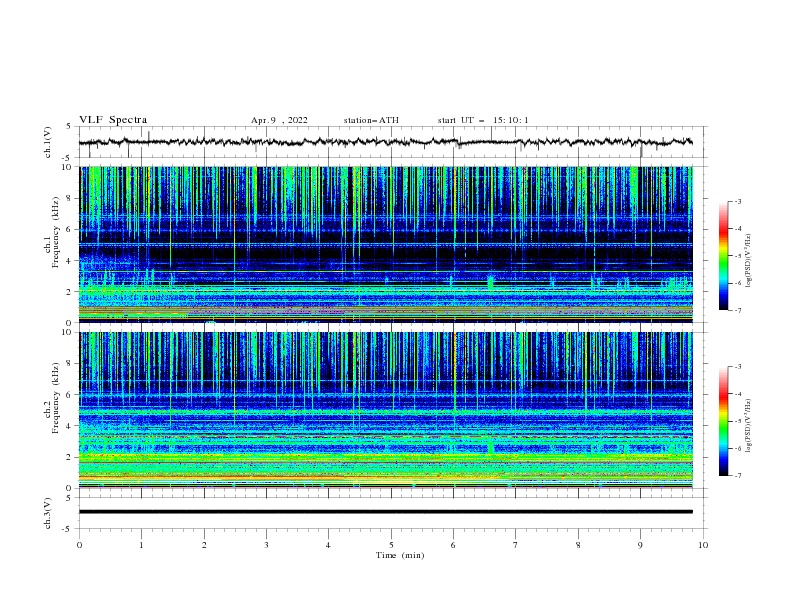Click the flat black ch.3 voltage trace
The image size is (792, 612).
click(385, 512)
